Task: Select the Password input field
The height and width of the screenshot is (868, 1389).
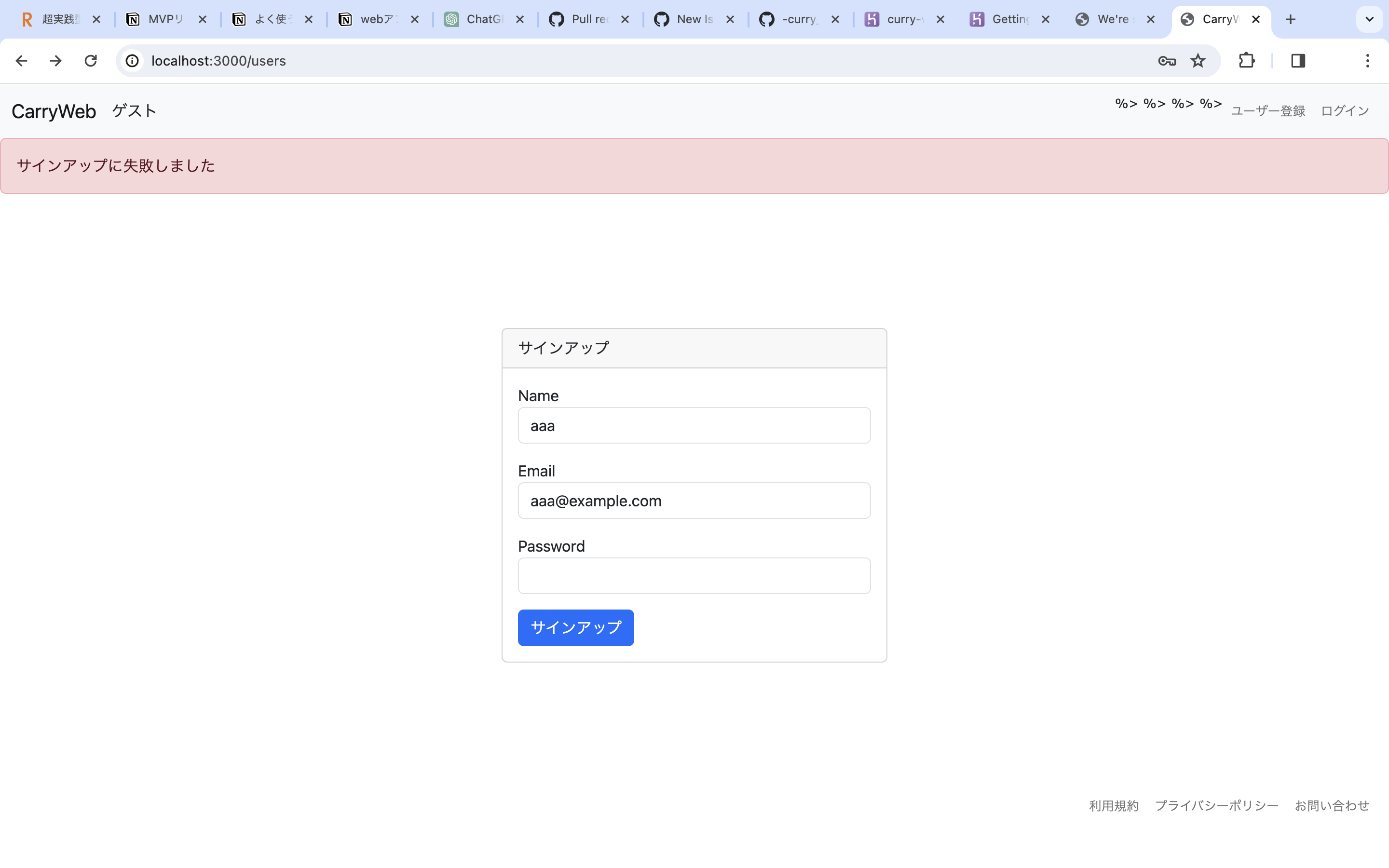Action: (x=694, y=575)
